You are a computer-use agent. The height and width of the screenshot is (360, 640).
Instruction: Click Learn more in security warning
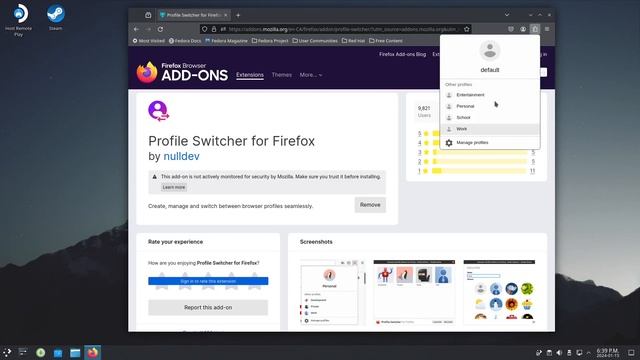[173, 187]
